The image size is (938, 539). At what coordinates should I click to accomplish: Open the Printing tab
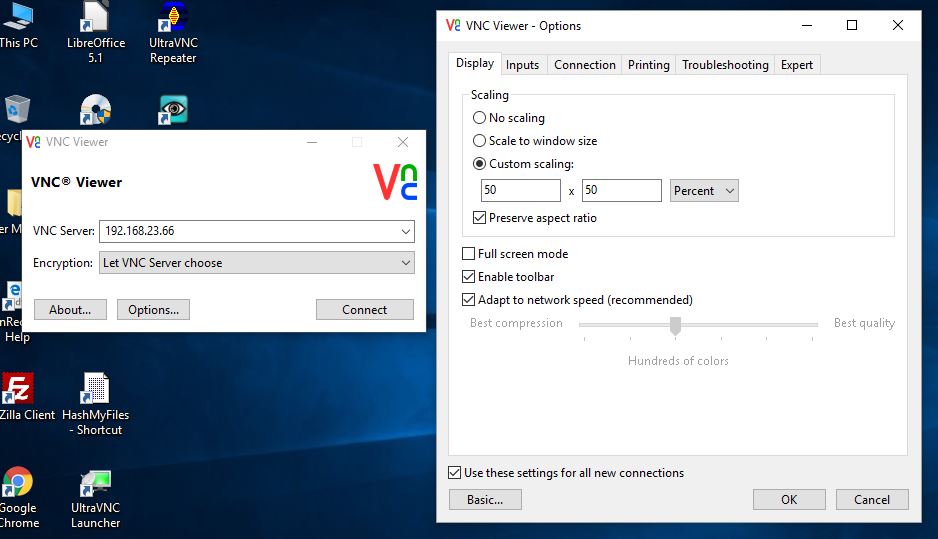[648, 65]
